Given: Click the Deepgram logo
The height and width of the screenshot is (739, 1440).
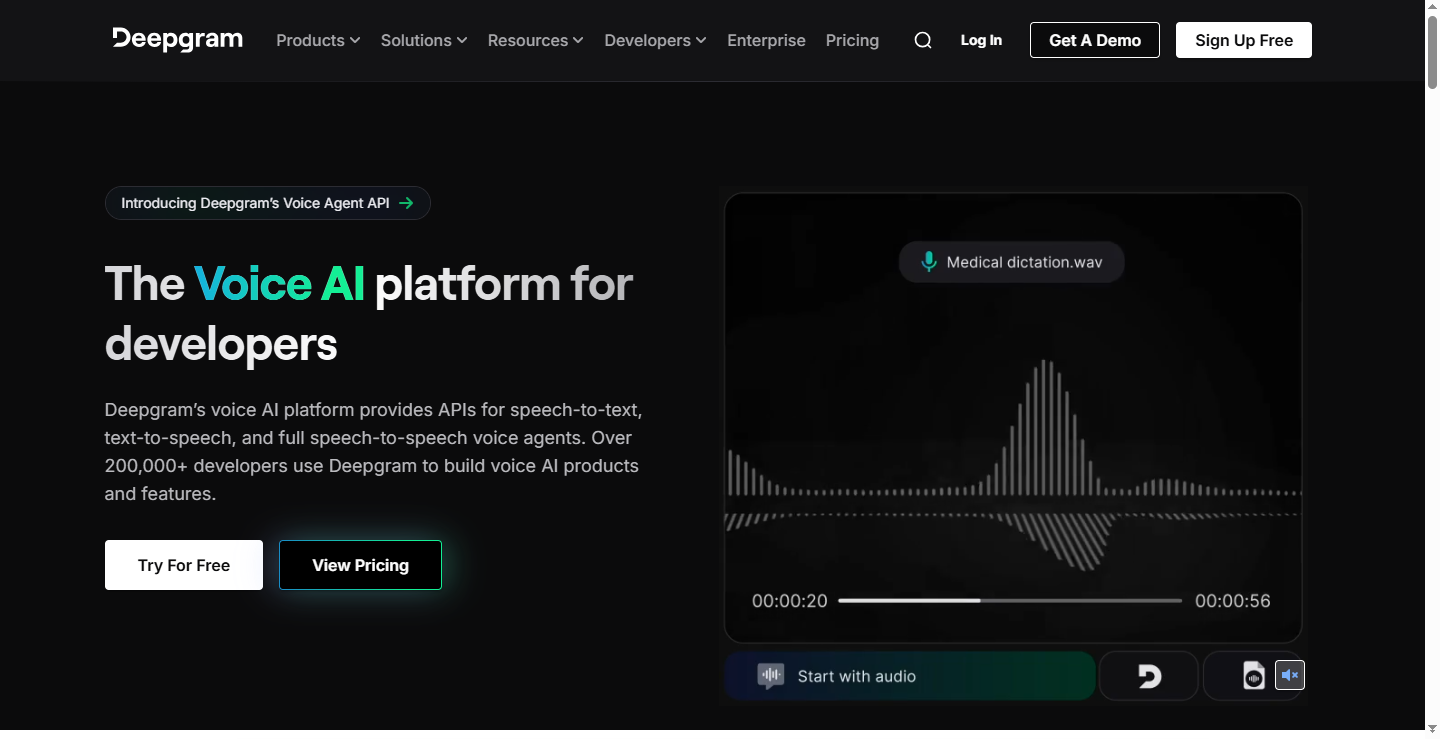Looking at the screenshot, I should 178,40.
